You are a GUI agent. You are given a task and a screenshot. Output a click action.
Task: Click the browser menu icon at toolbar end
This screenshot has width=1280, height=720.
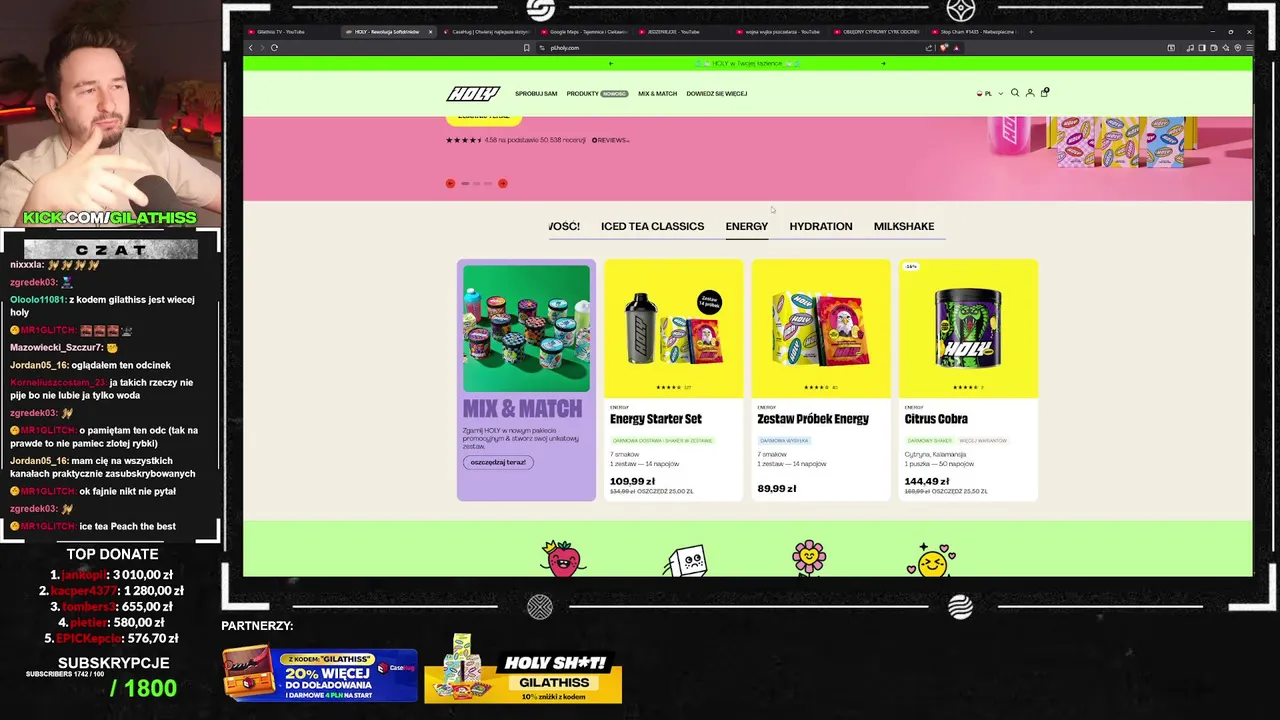tap(1249, 48)
